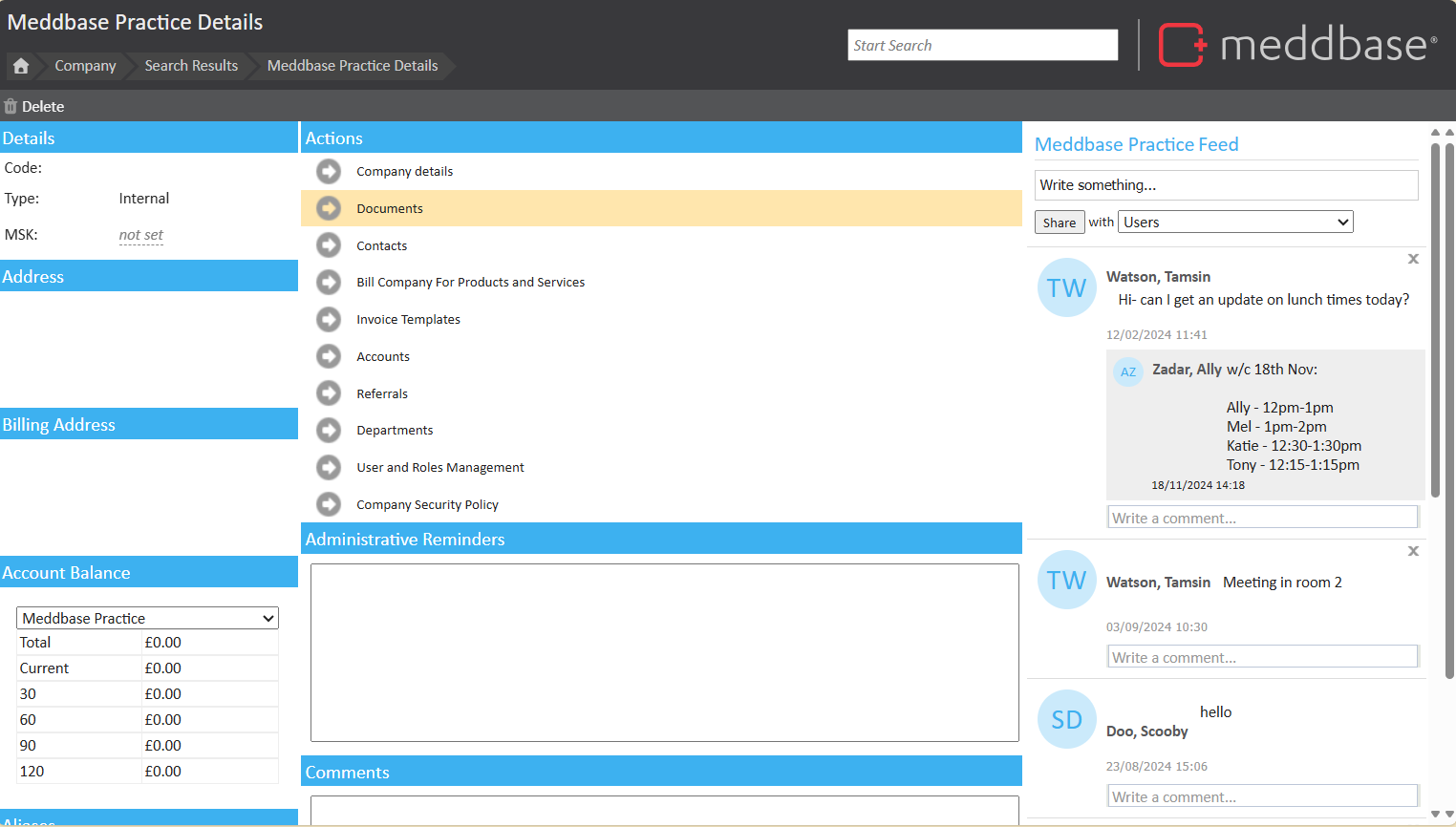Open the share with Users dropdown

pos(1235,223)
